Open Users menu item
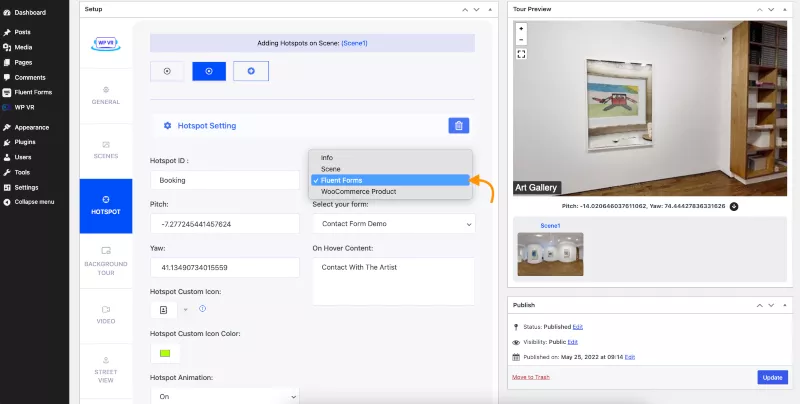This screenshot has height=404, width=800. point(17,157)
